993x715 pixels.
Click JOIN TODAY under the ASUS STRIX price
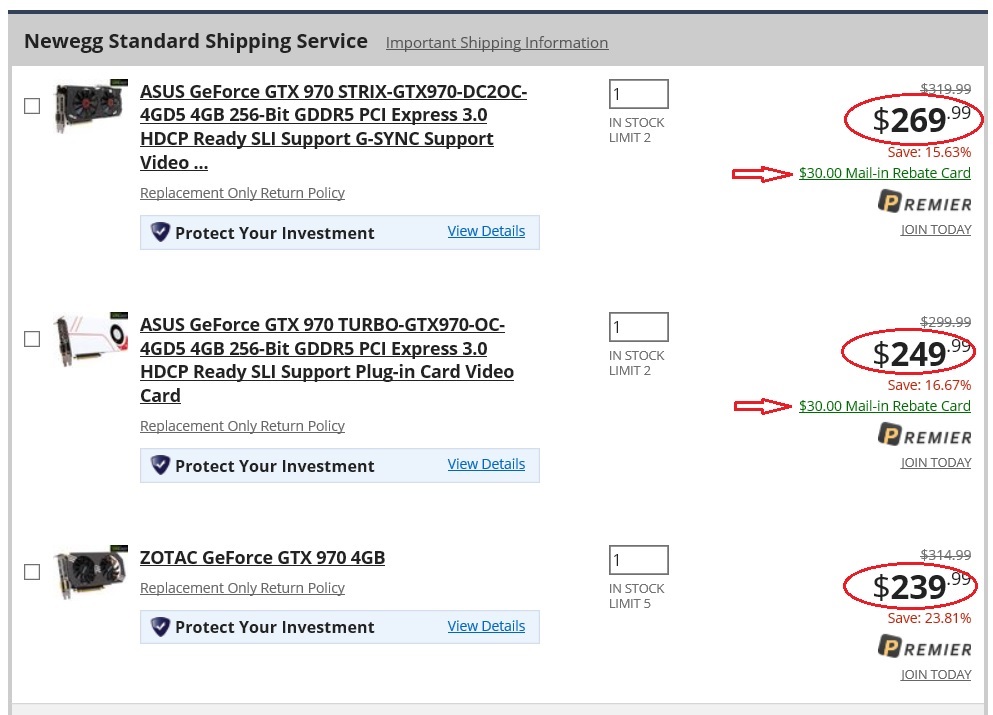click(x=936, y=230)
